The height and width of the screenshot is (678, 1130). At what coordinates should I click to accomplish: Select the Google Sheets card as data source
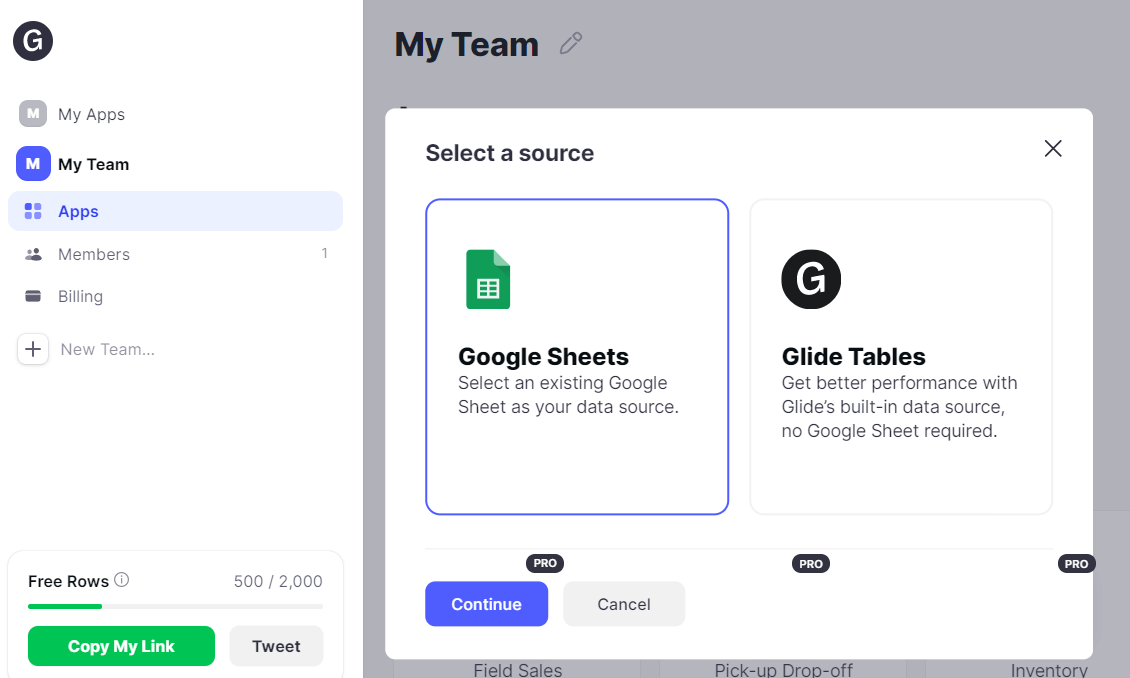(577, 356)
